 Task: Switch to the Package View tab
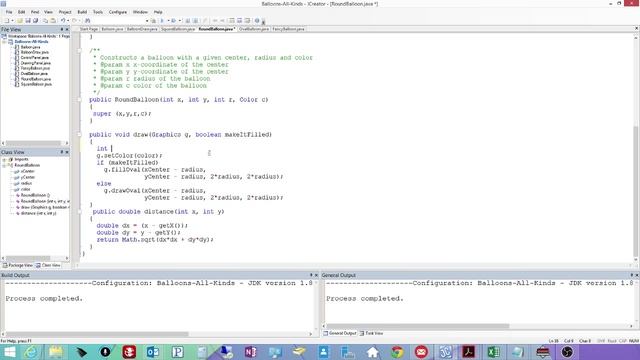(x=18, y=265)
